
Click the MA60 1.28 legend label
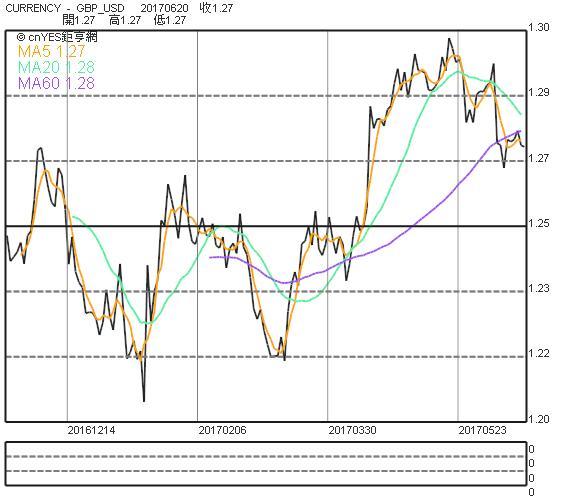click(x=56, y=83)
